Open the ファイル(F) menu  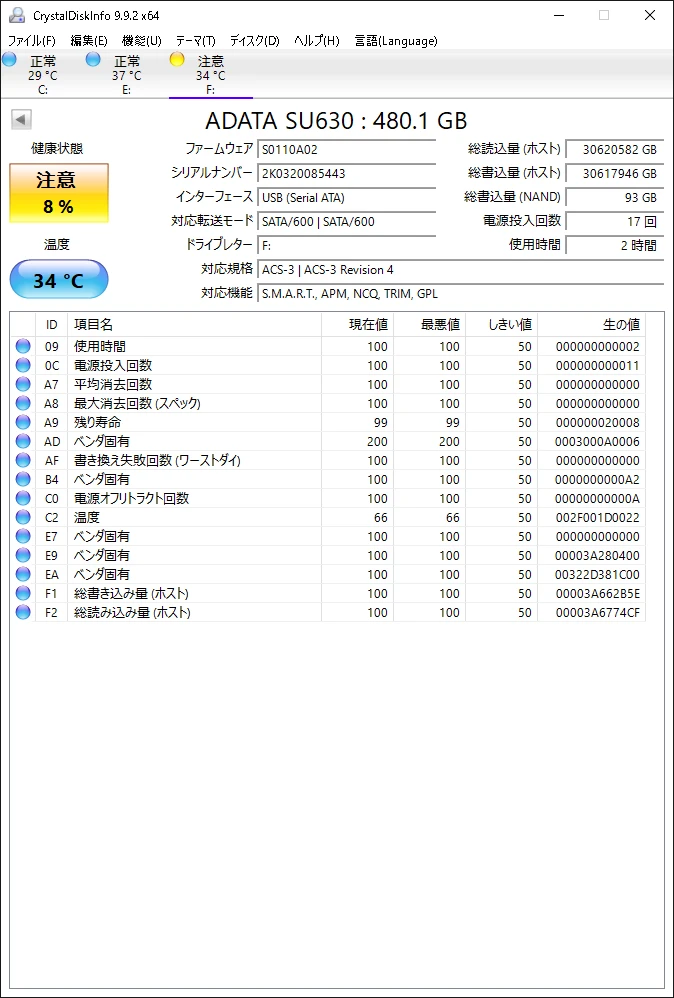(31, 41)
